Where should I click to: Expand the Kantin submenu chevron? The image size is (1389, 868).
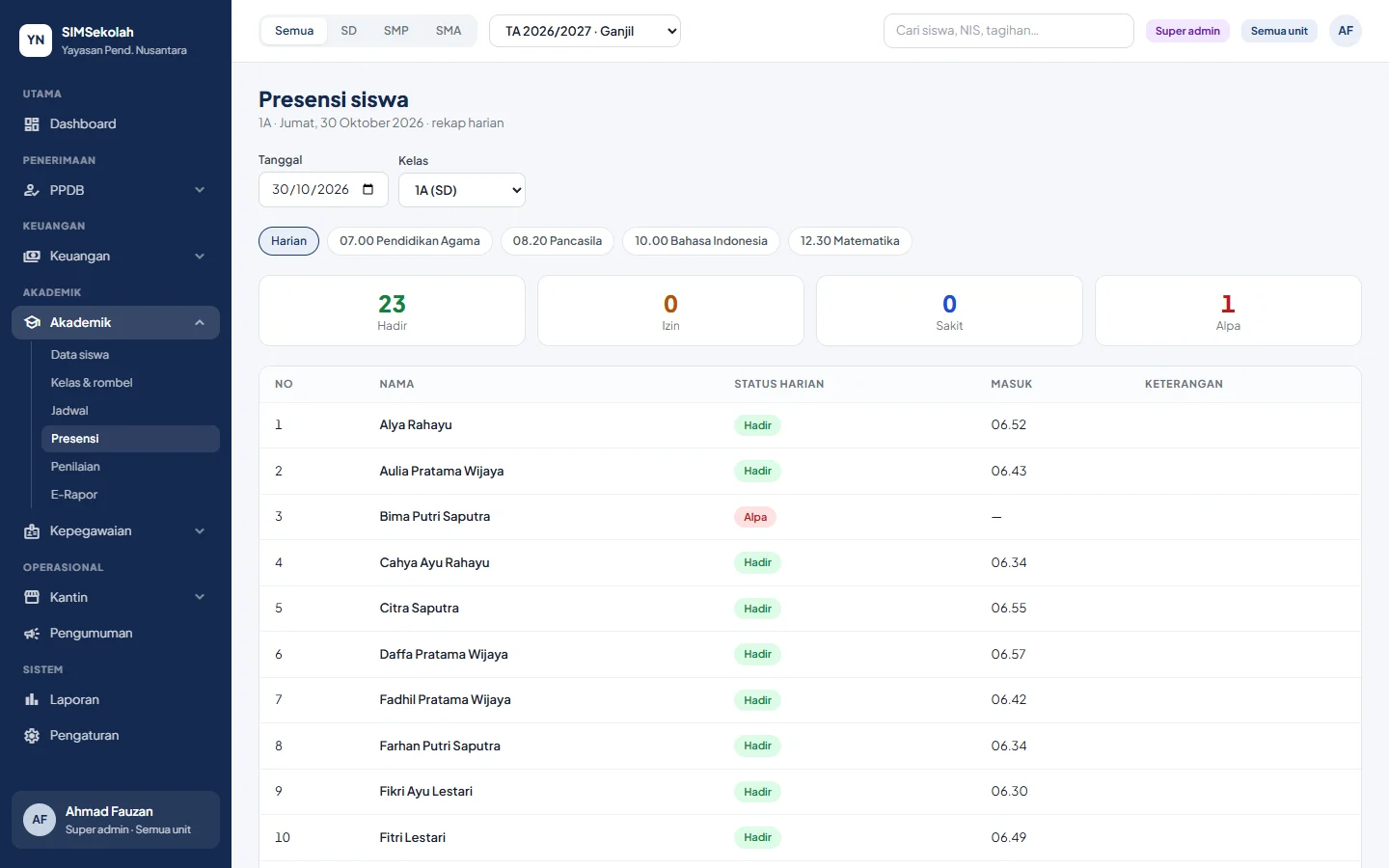coord(200,598)
